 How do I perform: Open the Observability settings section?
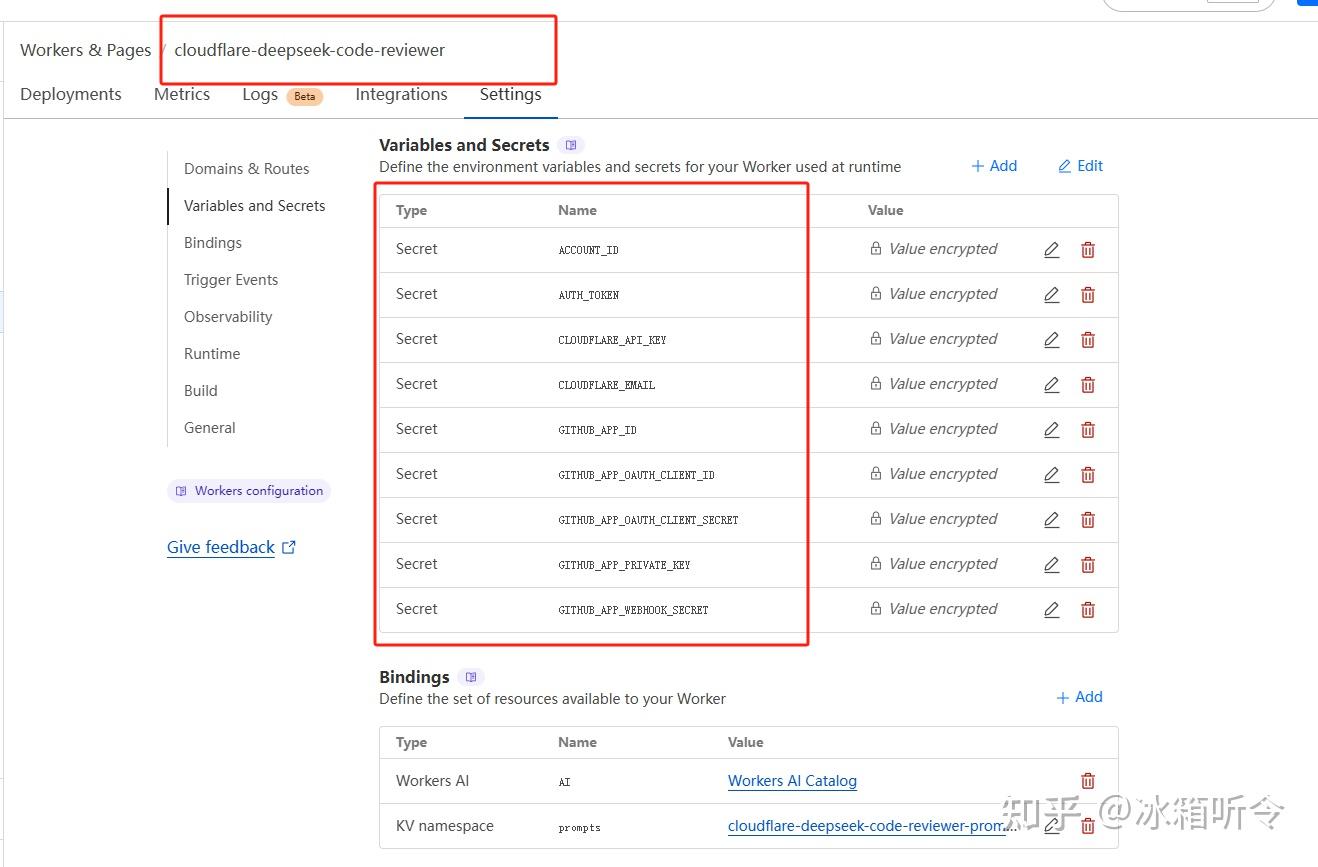pyautogui.click(x=227, y=316)
